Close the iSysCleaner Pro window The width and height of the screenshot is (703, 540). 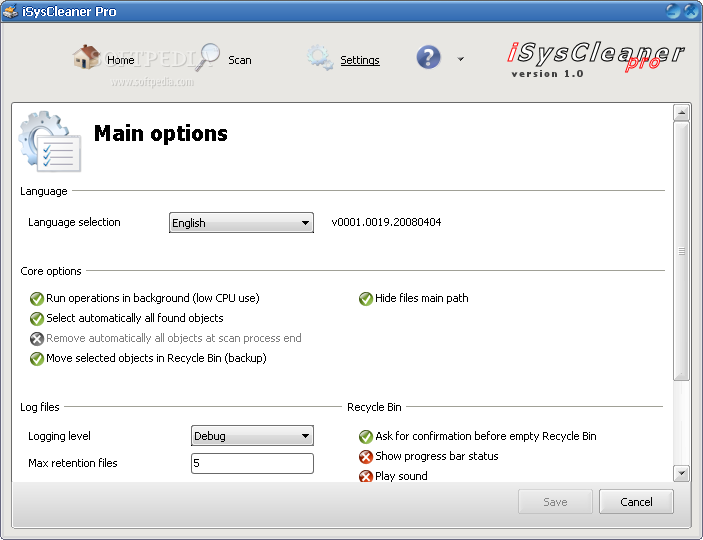[x=691, y=11]
